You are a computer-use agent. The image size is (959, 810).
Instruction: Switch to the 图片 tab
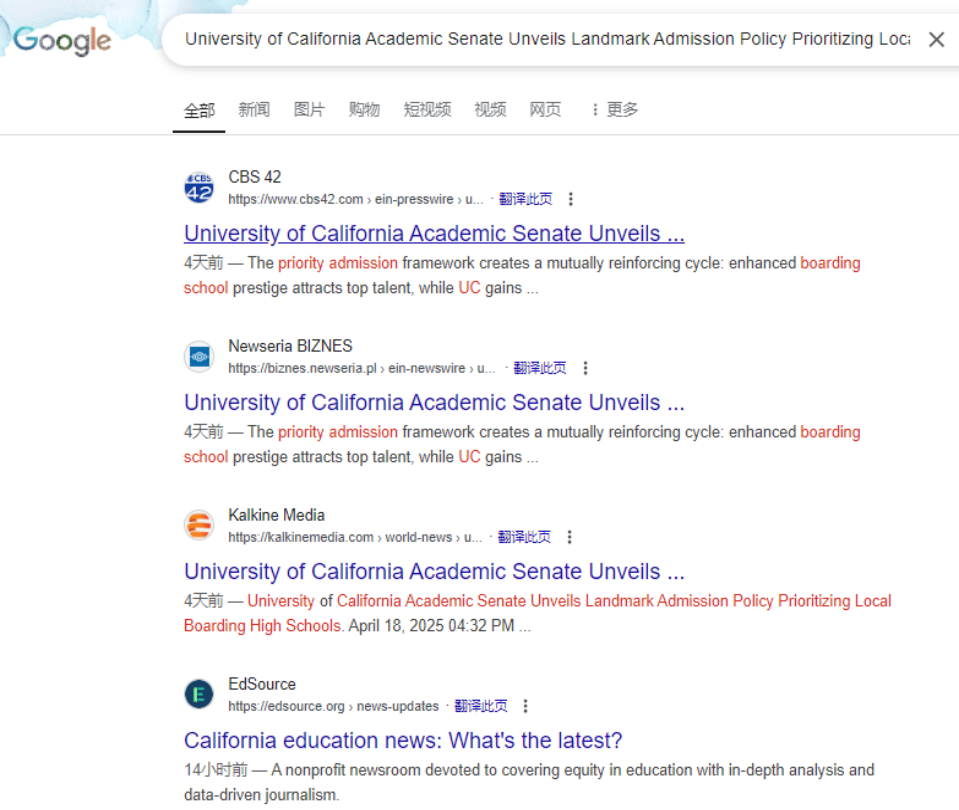pos(309,110)
